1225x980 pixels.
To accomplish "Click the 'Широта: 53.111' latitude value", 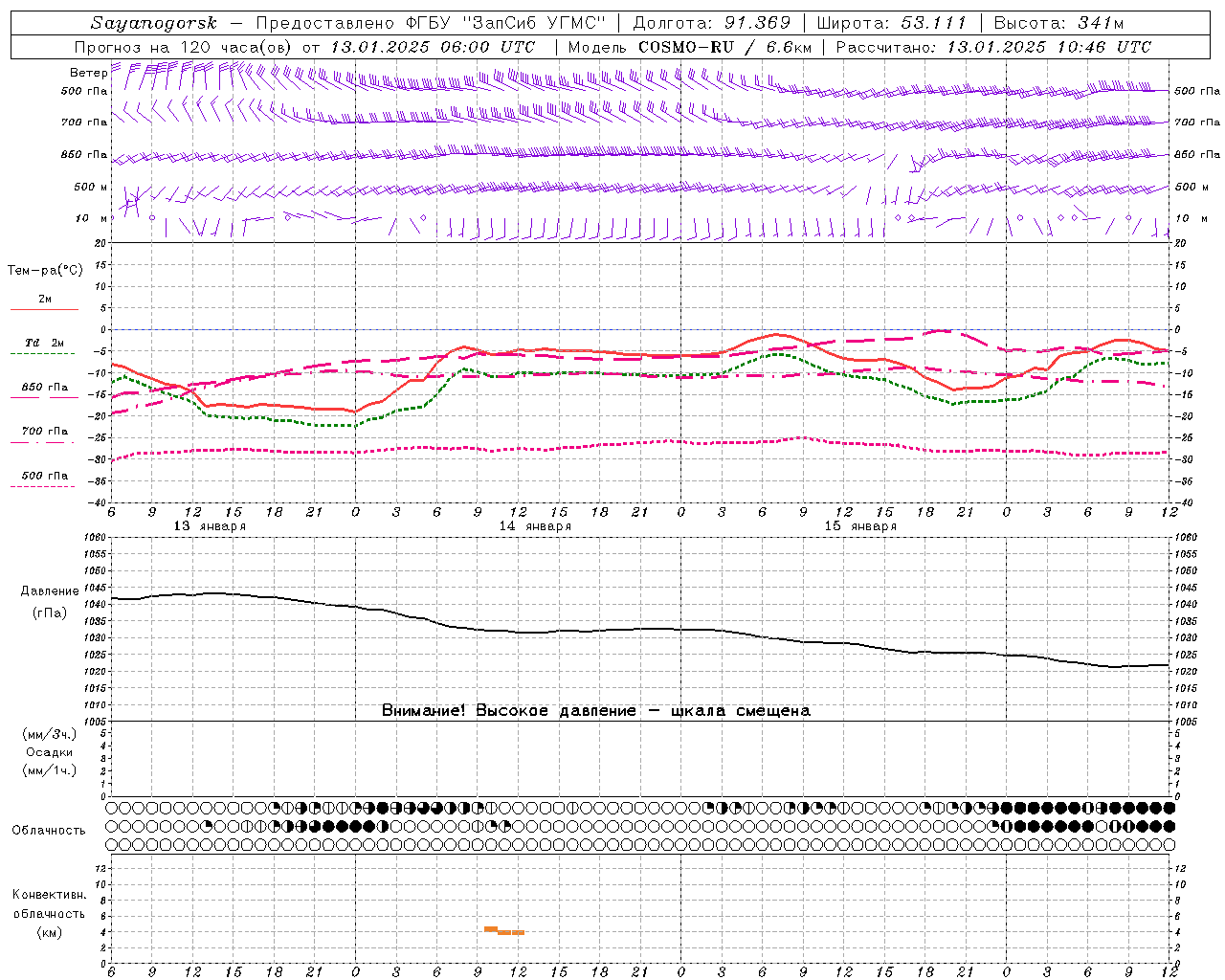I will 892,23.
